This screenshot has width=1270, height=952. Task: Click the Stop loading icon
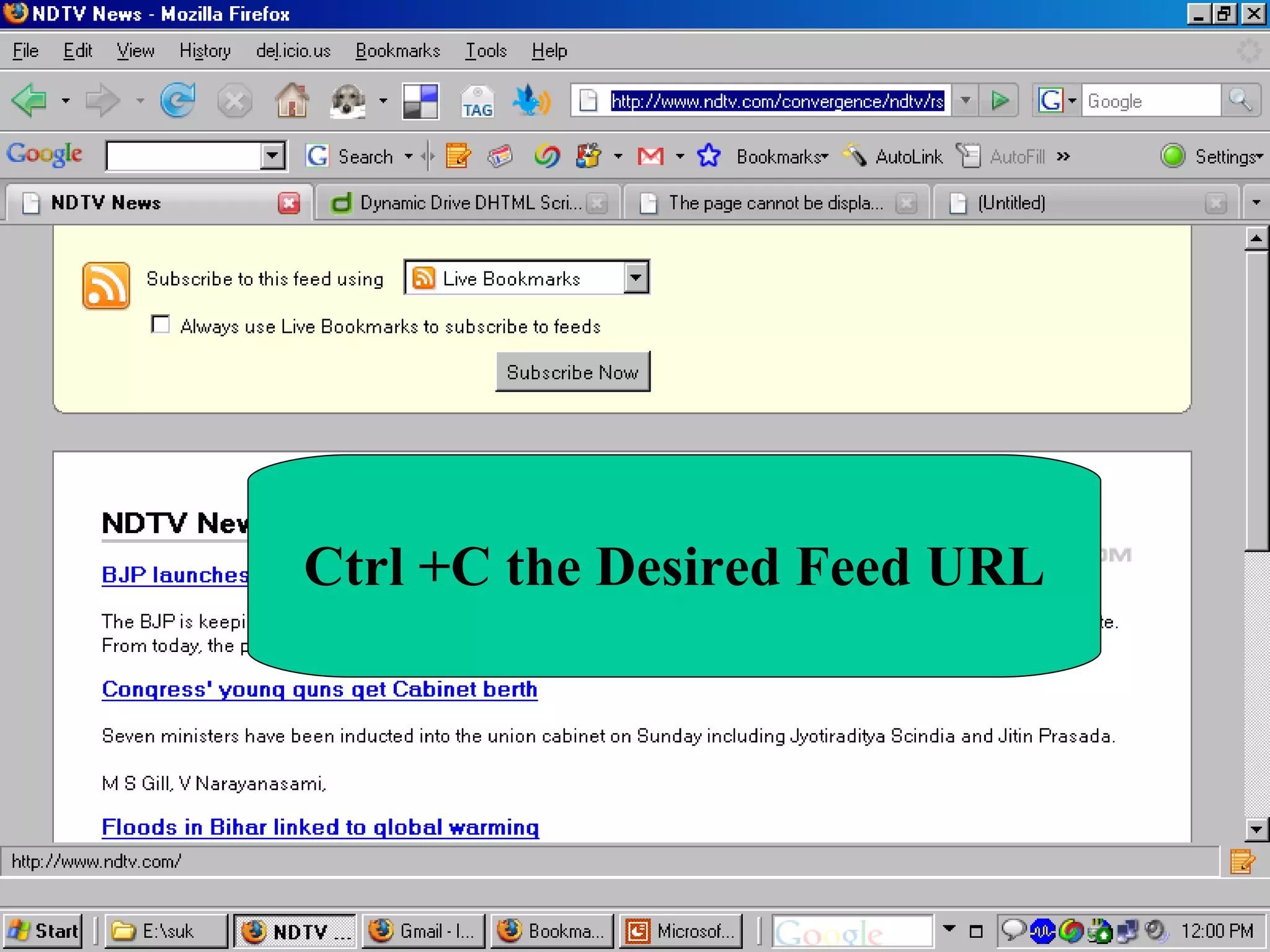(234, 100)
